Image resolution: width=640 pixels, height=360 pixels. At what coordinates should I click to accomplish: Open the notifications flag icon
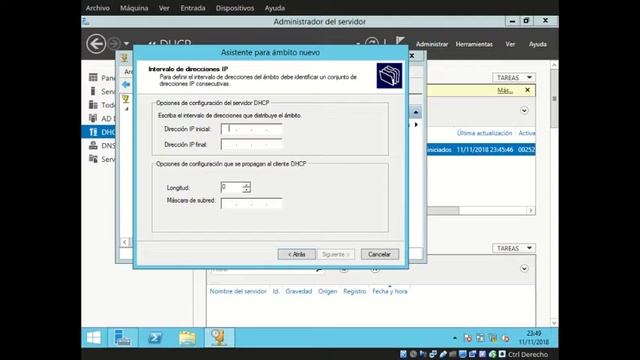click(400, 41)
